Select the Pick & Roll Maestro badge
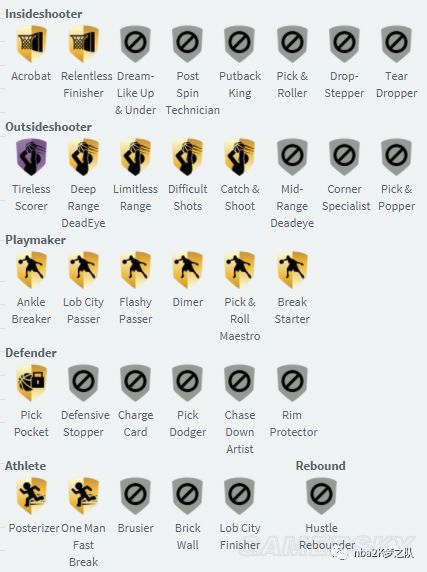Screen dimensions: 427x572 240,270
